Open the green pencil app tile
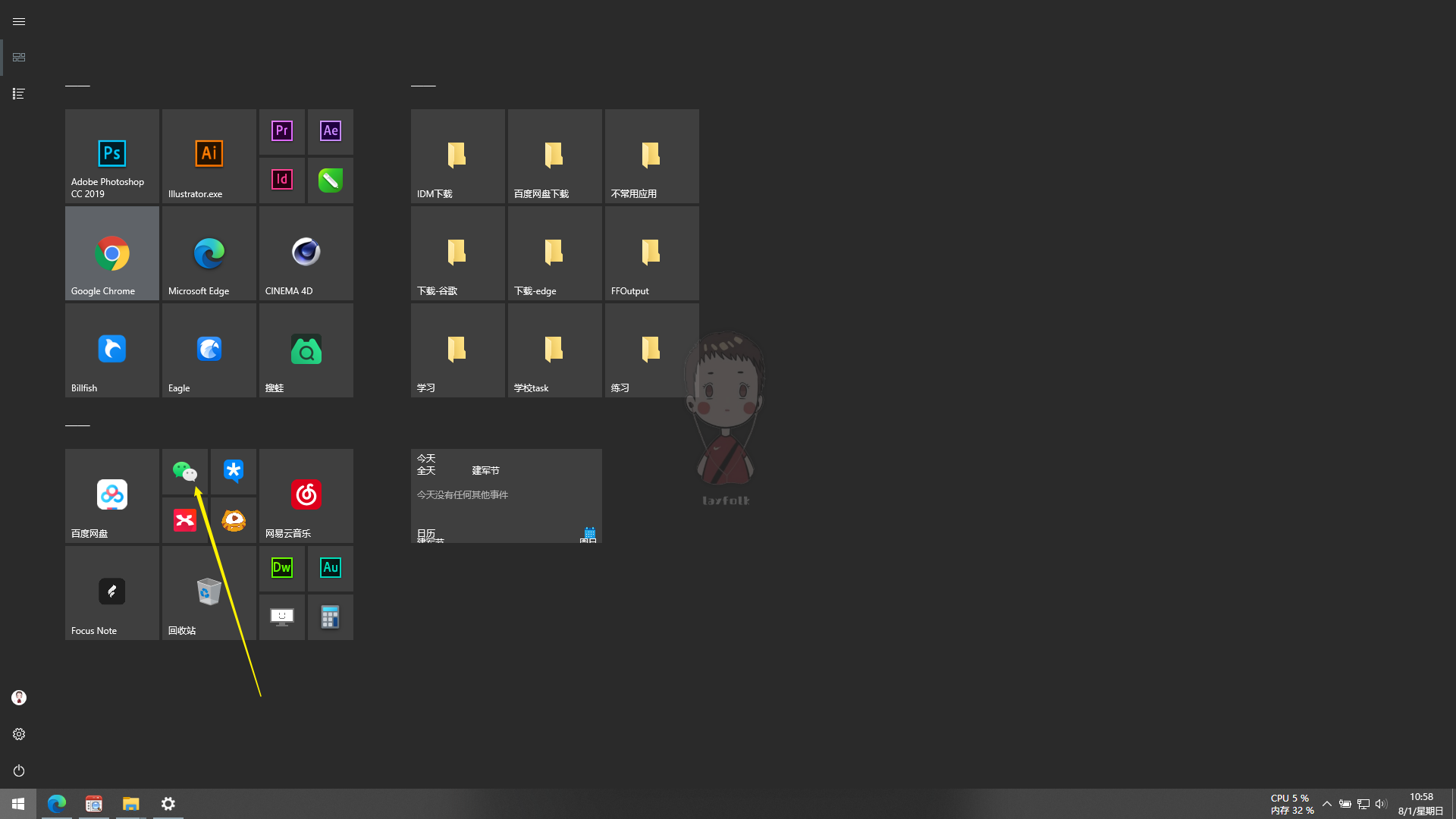The width and height of the screenshot is (1456, 819). (x=331, y=180)
